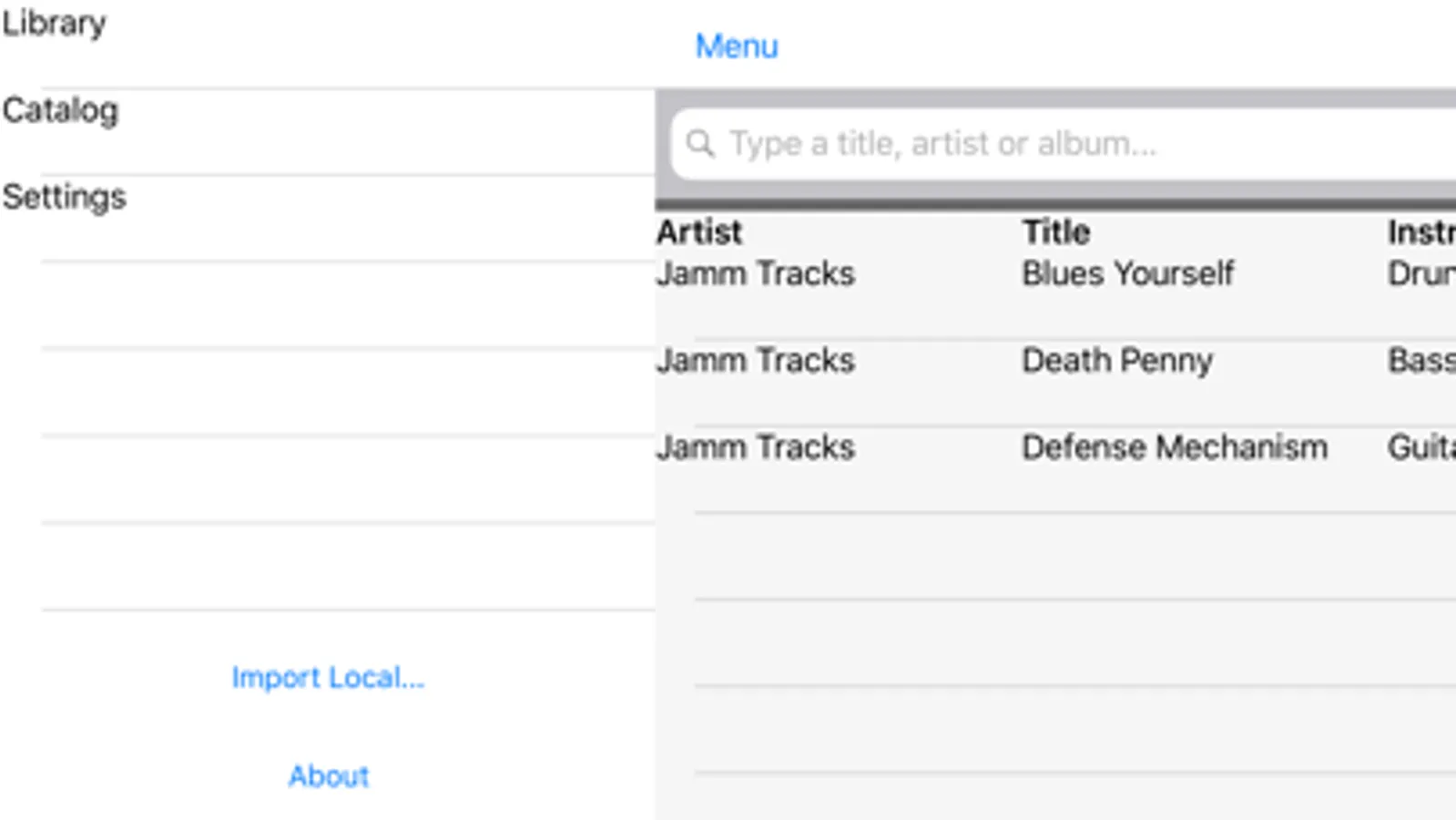1456x820 pixels.
Task: Click Jamm Tracks artist in Death Penny row
Action: point(756,361)
